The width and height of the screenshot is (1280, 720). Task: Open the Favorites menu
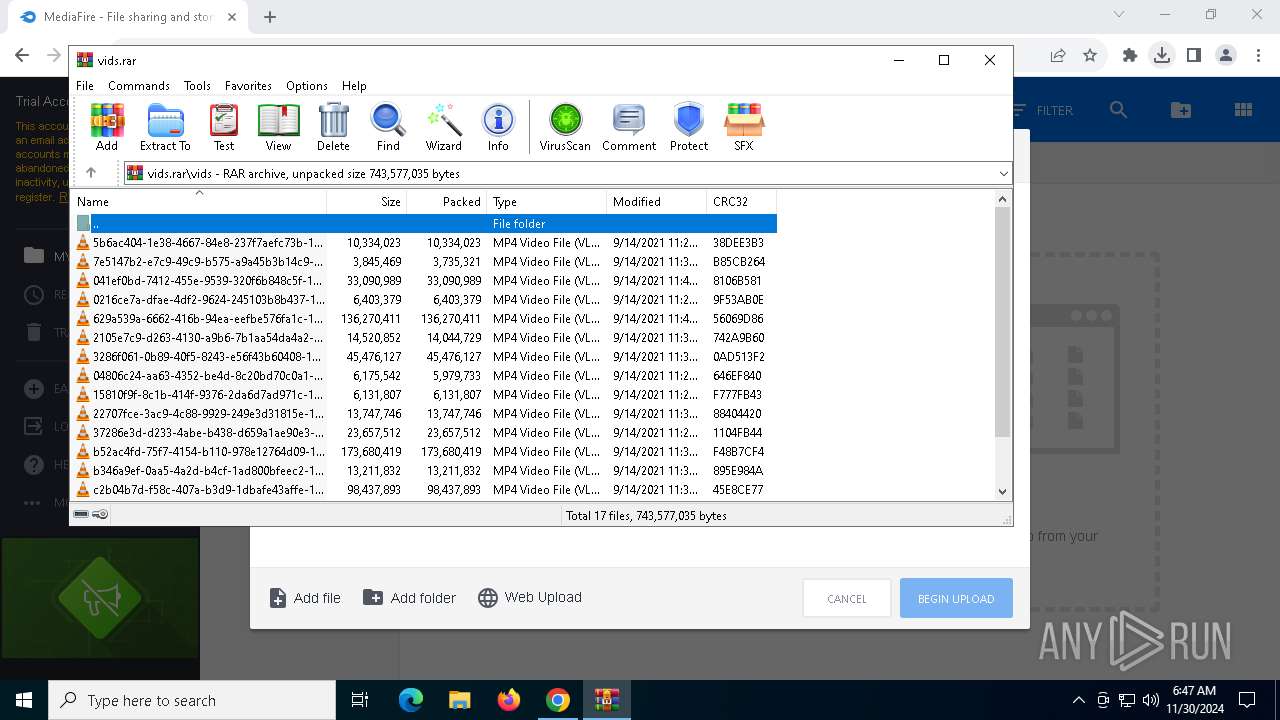(x=248, y=86)
